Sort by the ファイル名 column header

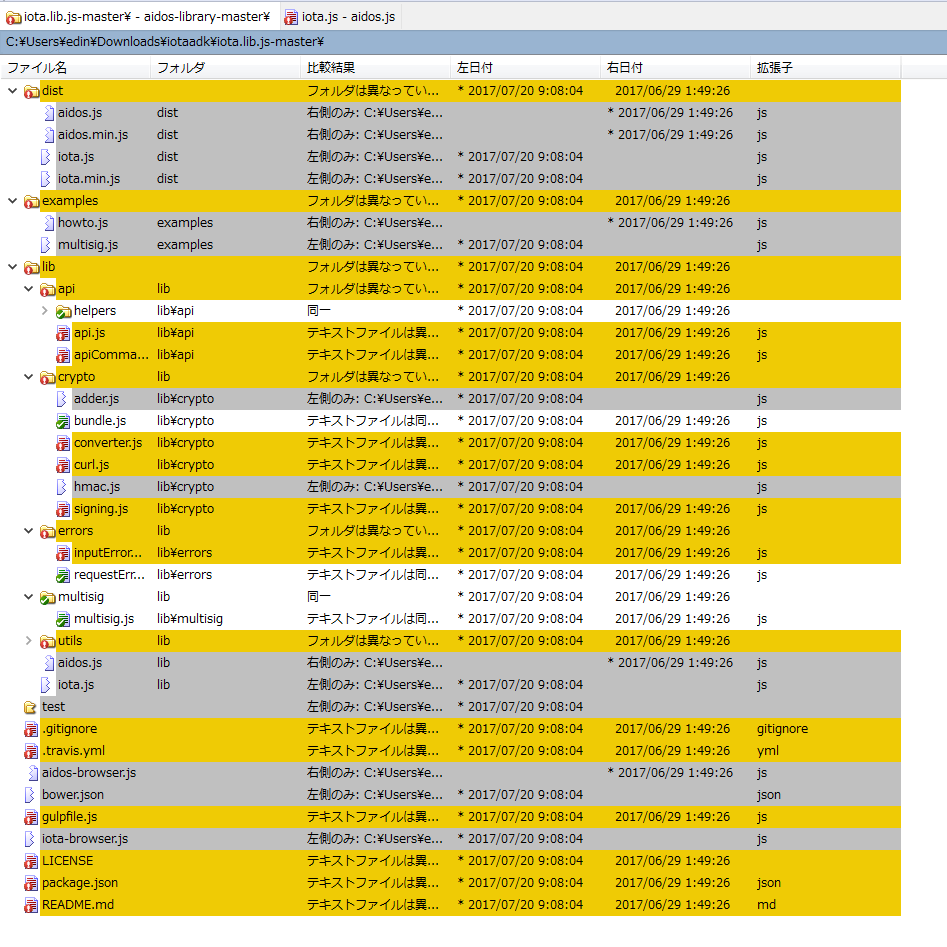pos(75,68)
